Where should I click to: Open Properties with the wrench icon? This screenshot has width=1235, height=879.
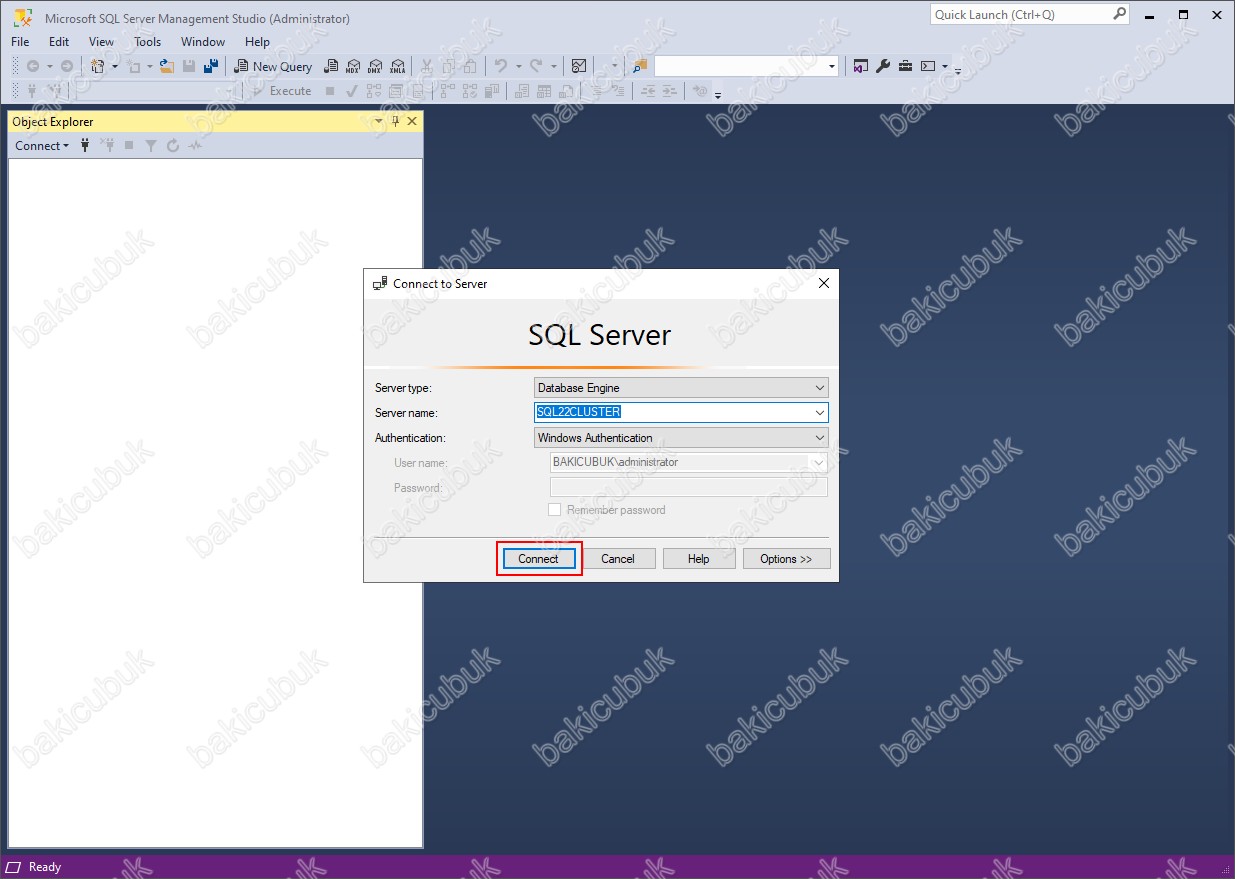pos(882,66)
